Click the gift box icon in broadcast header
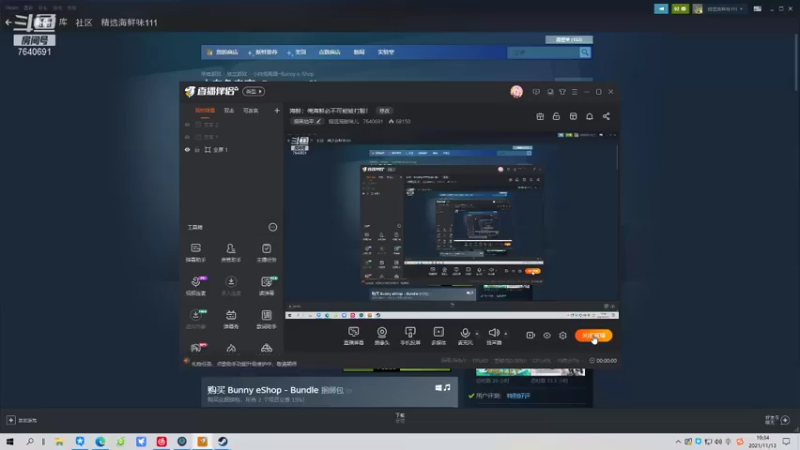The height and width of the screenshot is (450, 800). (540, 116)
